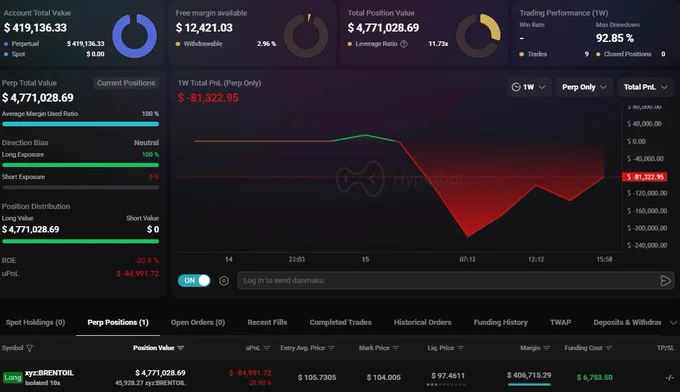The width and height of the screenshot is (680, 392).
Task: Sort by Entry Avg. Price icon
Action: (x=332, y=348)
